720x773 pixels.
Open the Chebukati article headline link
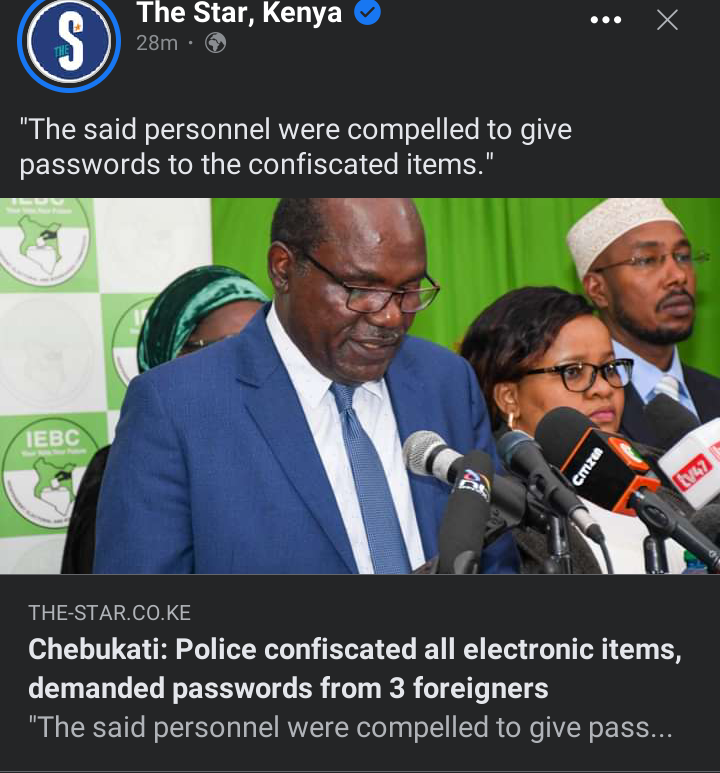coord(355,668)
